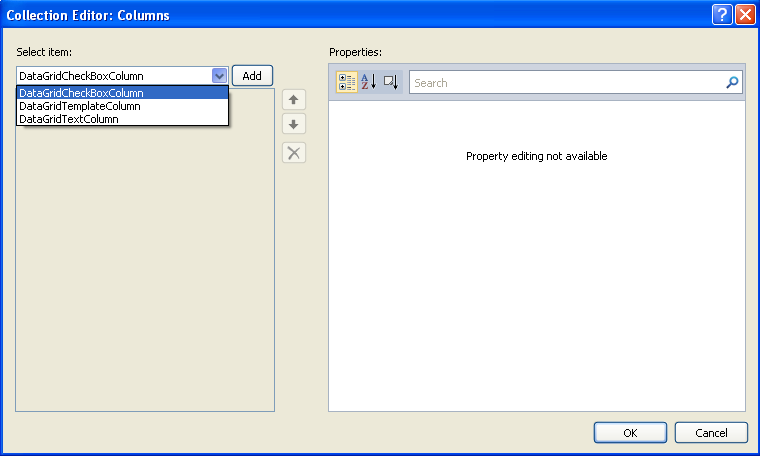Viewport: 760px width, 456px height.
Task: Move item up with the up arrow
Action: click(294, 100)
